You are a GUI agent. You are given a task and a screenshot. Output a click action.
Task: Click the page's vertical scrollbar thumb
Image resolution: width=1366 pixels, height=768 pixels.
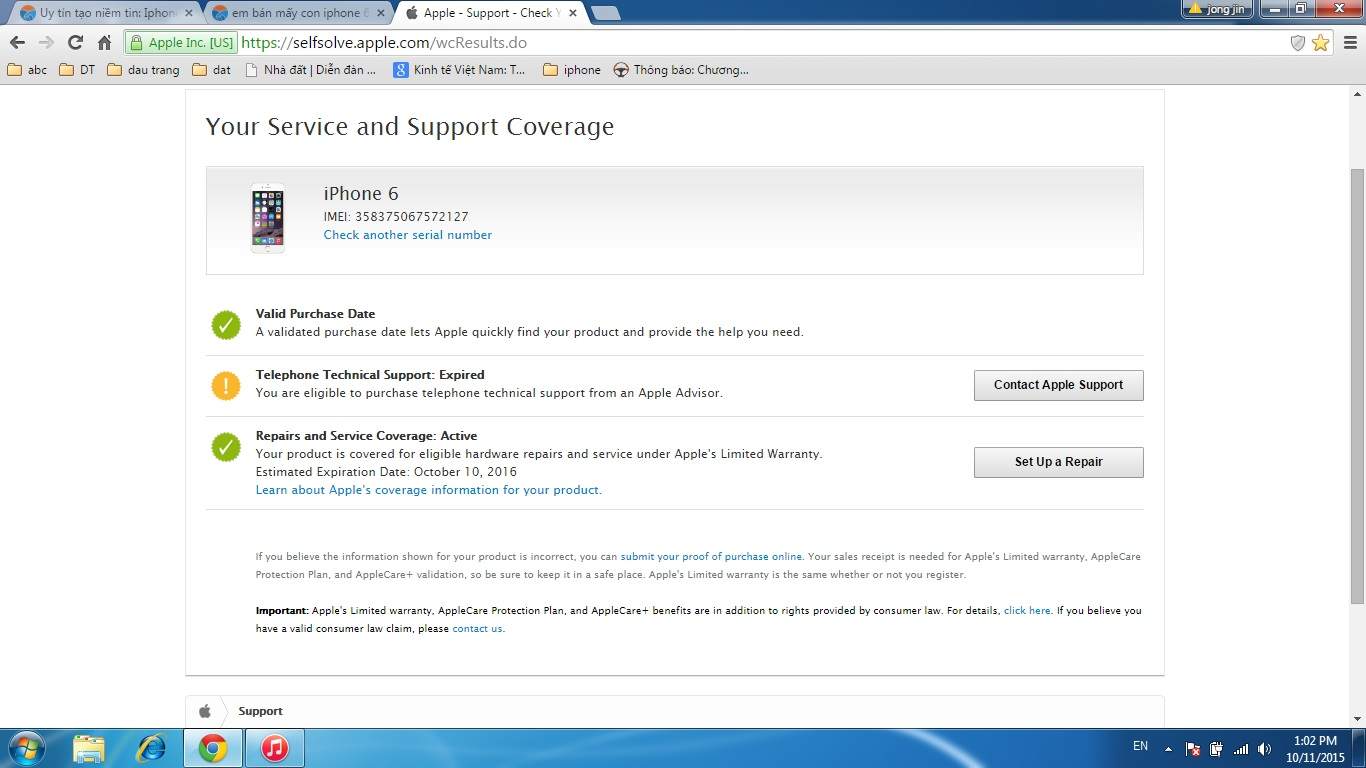[x=1357, y=385]
